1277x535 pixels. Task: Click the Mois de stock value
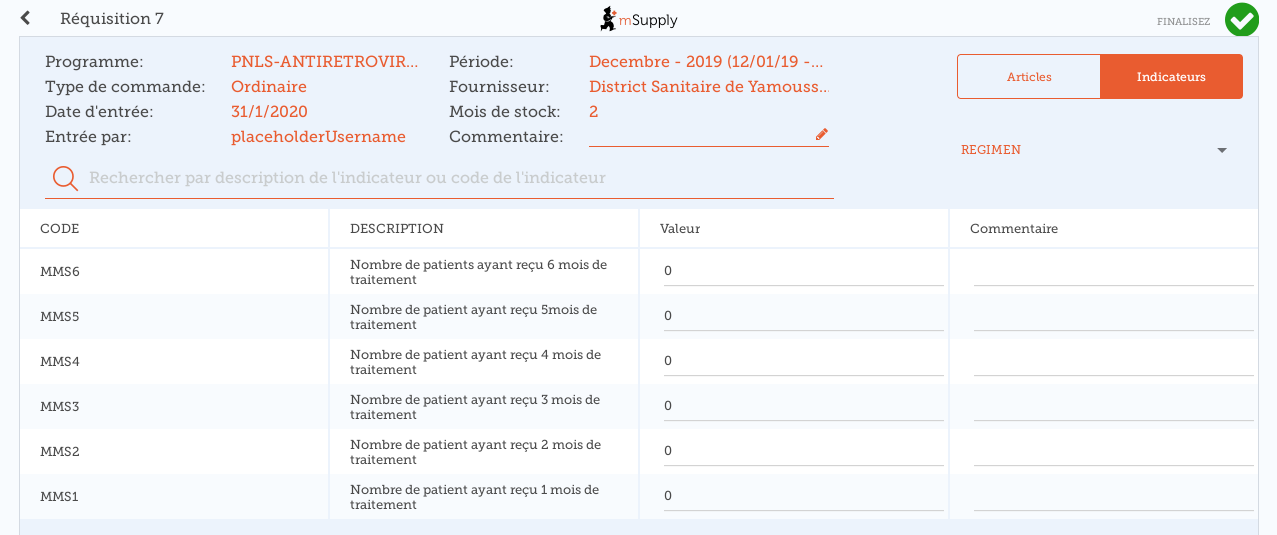[x=594, y=112]
